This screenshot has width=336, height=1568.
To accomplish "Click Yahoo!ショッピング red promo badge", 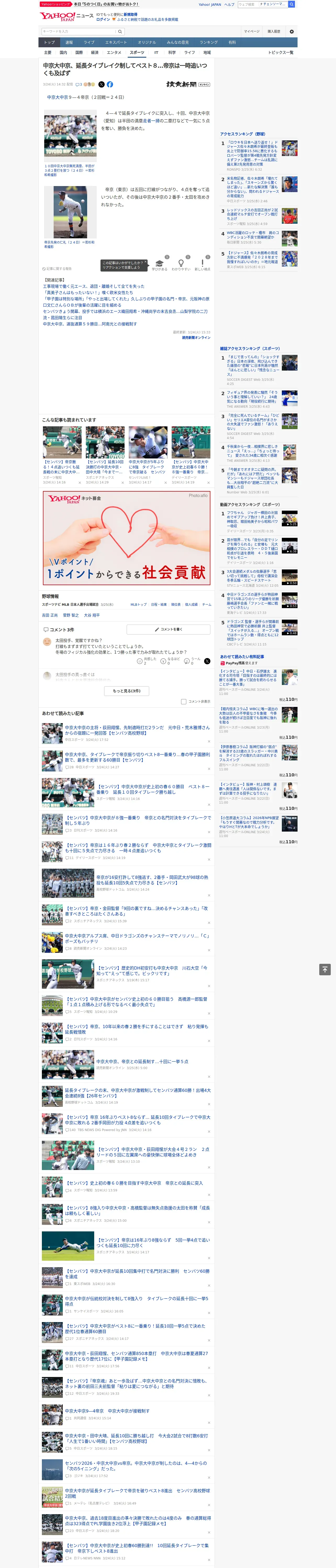I will [55, 4].
